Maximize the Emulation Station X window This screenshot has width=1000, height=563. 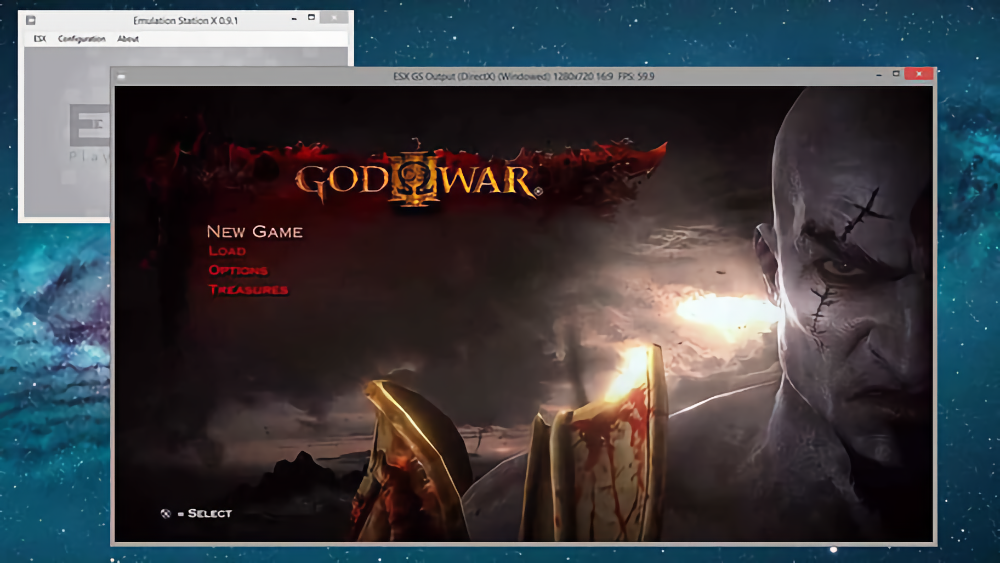pyautogui.click(x=311, y=18)
